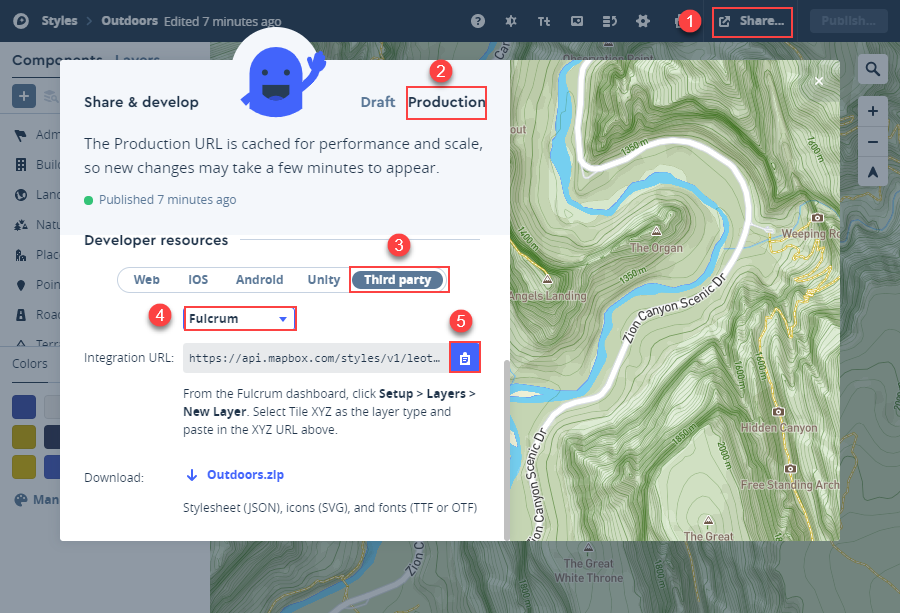This screenshot has width=900, height=613.
Task: Click the Share button
Action: point(752,20)
